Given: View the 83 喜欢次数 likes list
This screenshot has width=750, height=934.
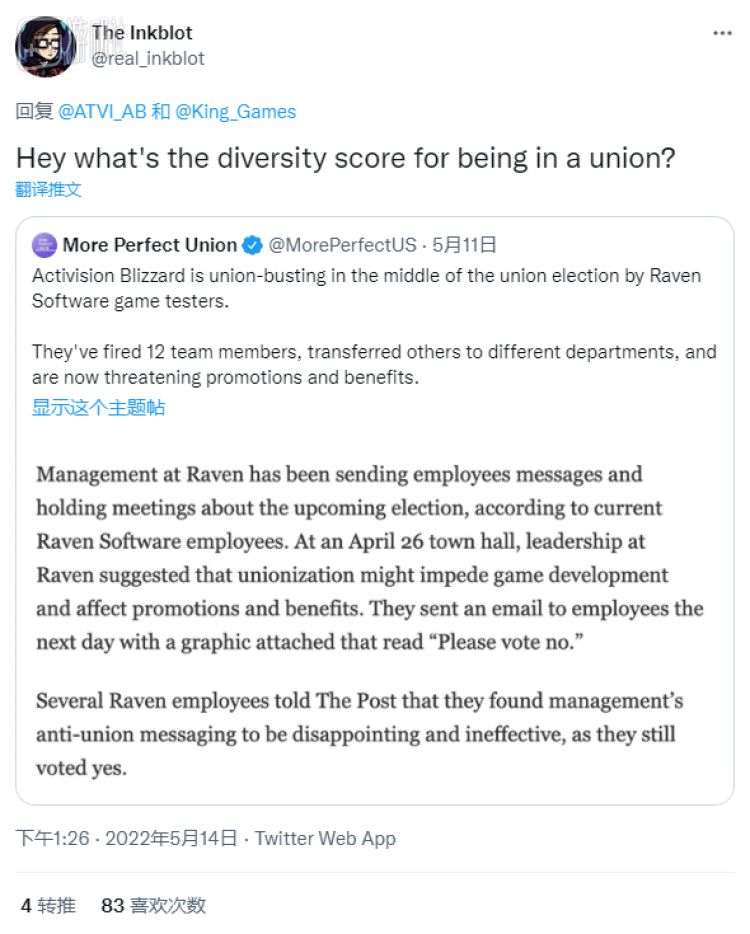Looking at the screenshot, I should click(153, 905).
